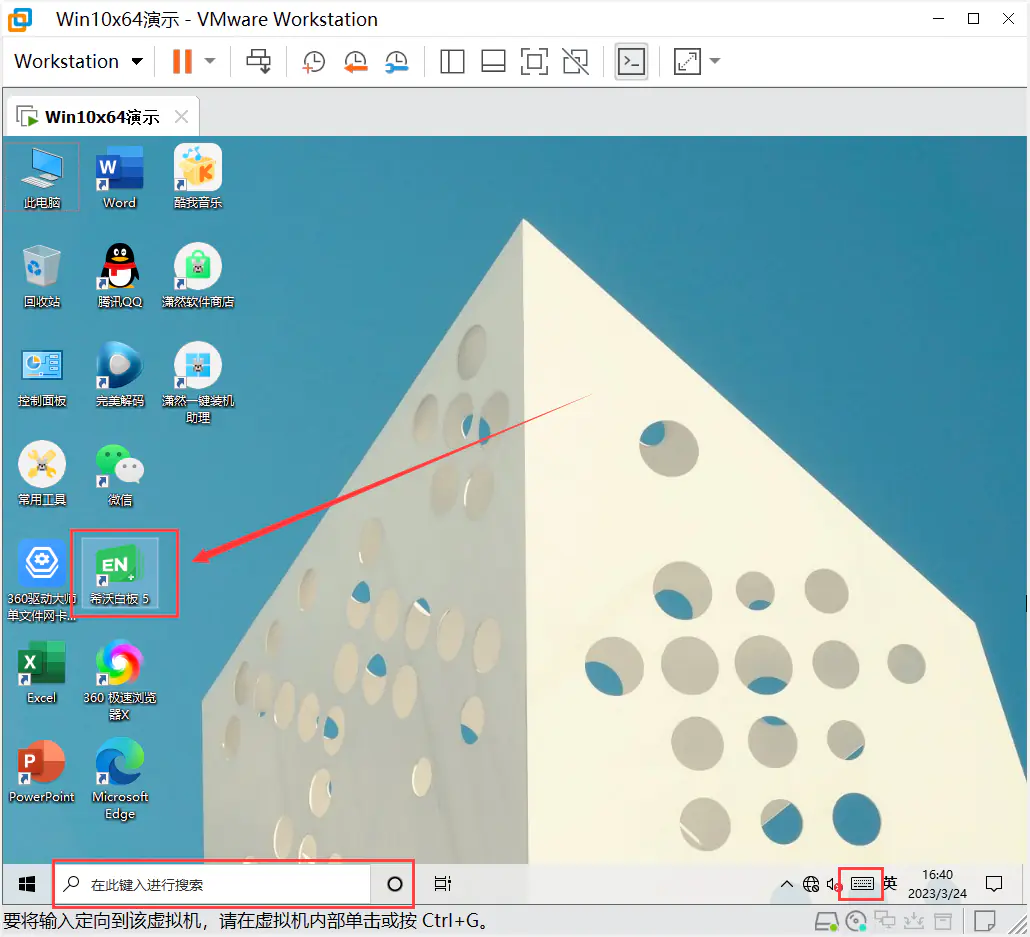1030x937 pixels.
Task: Click the hard disk device status icon
Action: pyautogui.click(x=826, y=920)
